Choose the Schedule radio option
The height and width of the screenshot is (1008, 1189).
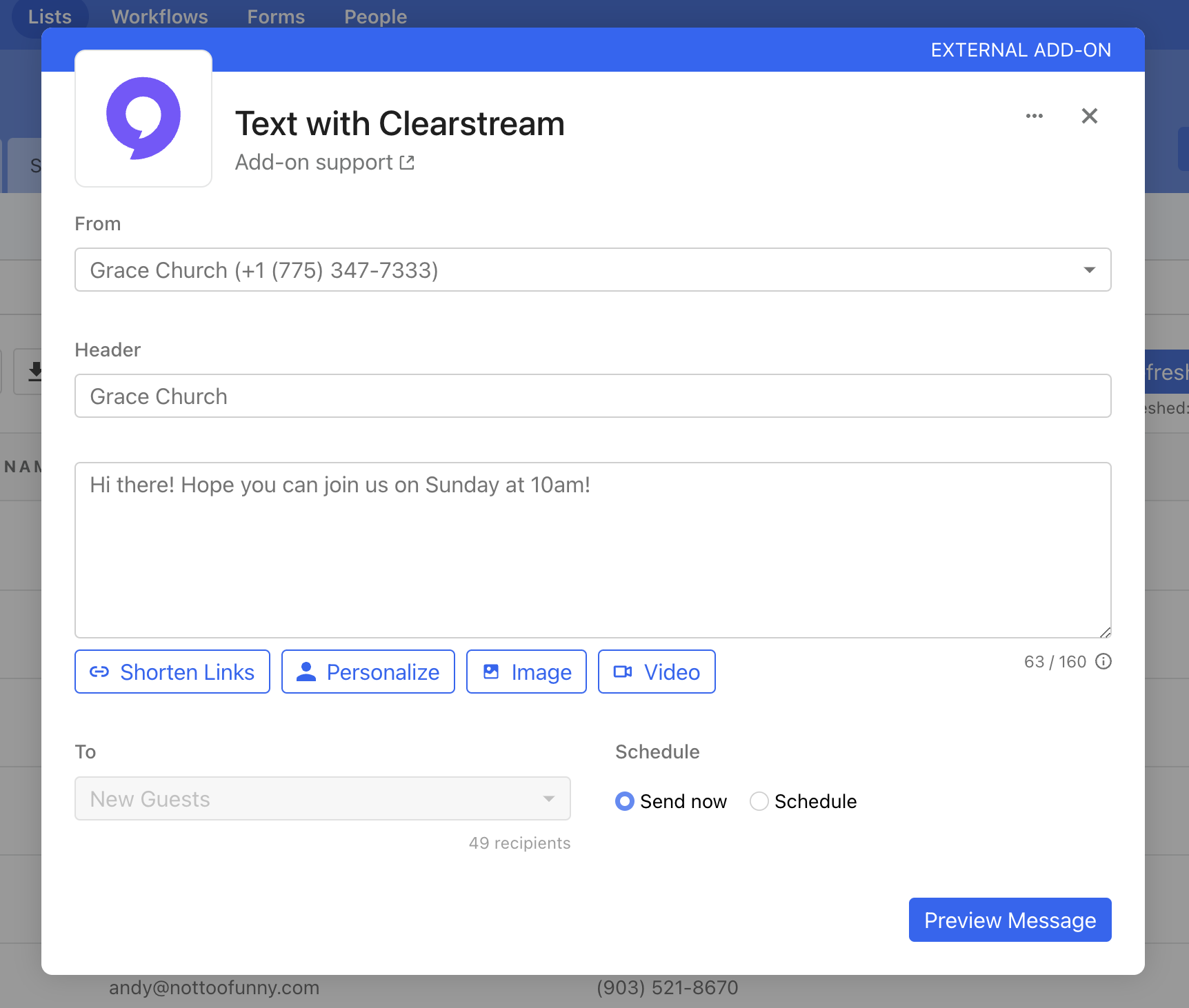click(x=759, y=801)
